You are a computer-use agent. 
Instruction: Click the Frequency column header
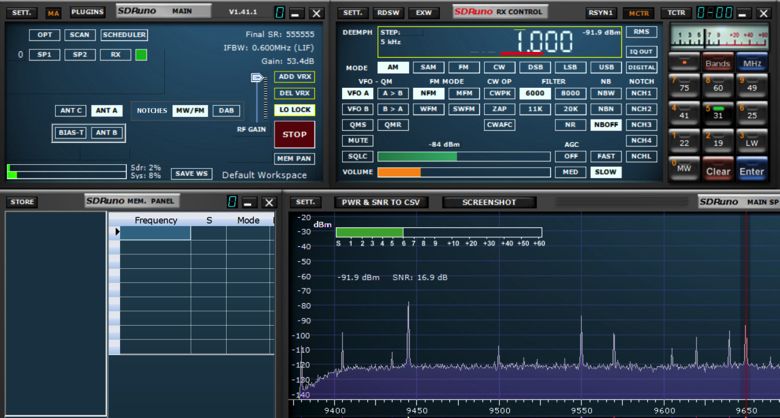(156, 220)
